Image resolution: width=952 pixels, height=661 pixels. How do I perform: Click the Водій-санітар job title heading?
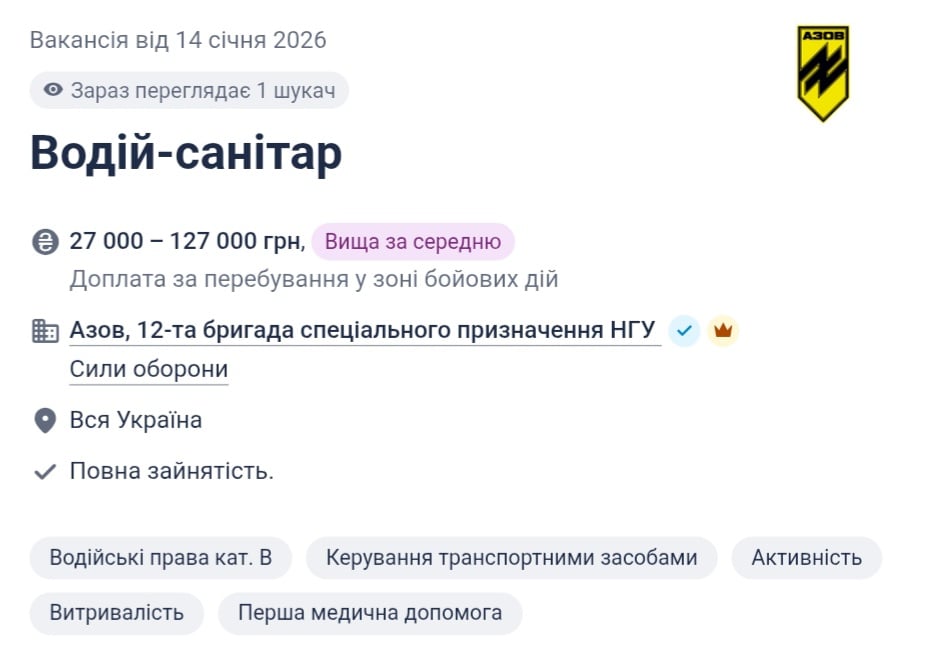(x=185, y=152)
